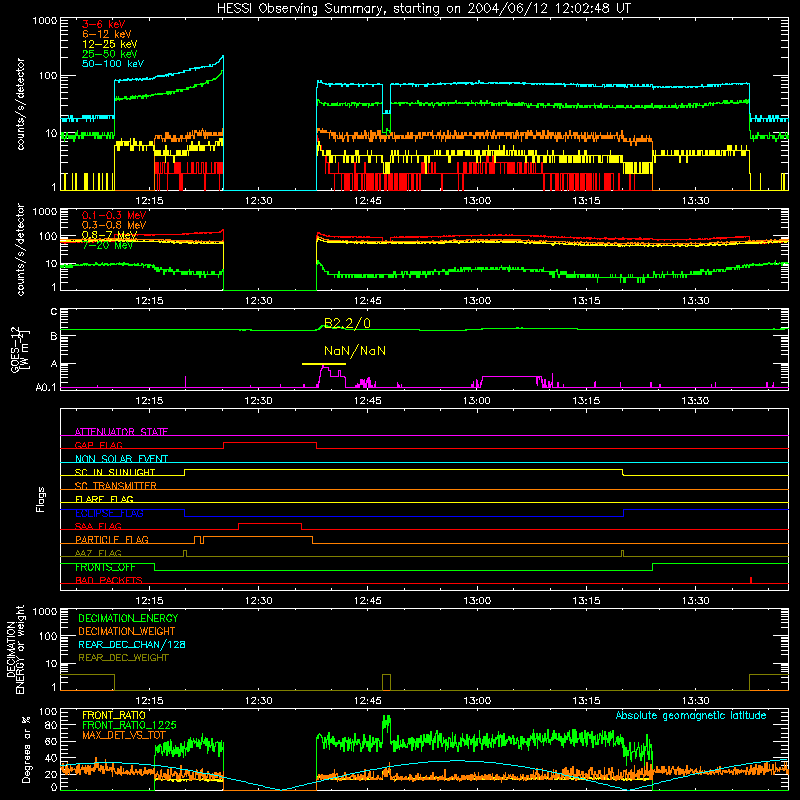Viewport: 800px width, 800px height.
Task: Click the Flags vertical axis title
Action: click(x=41, y=499)
